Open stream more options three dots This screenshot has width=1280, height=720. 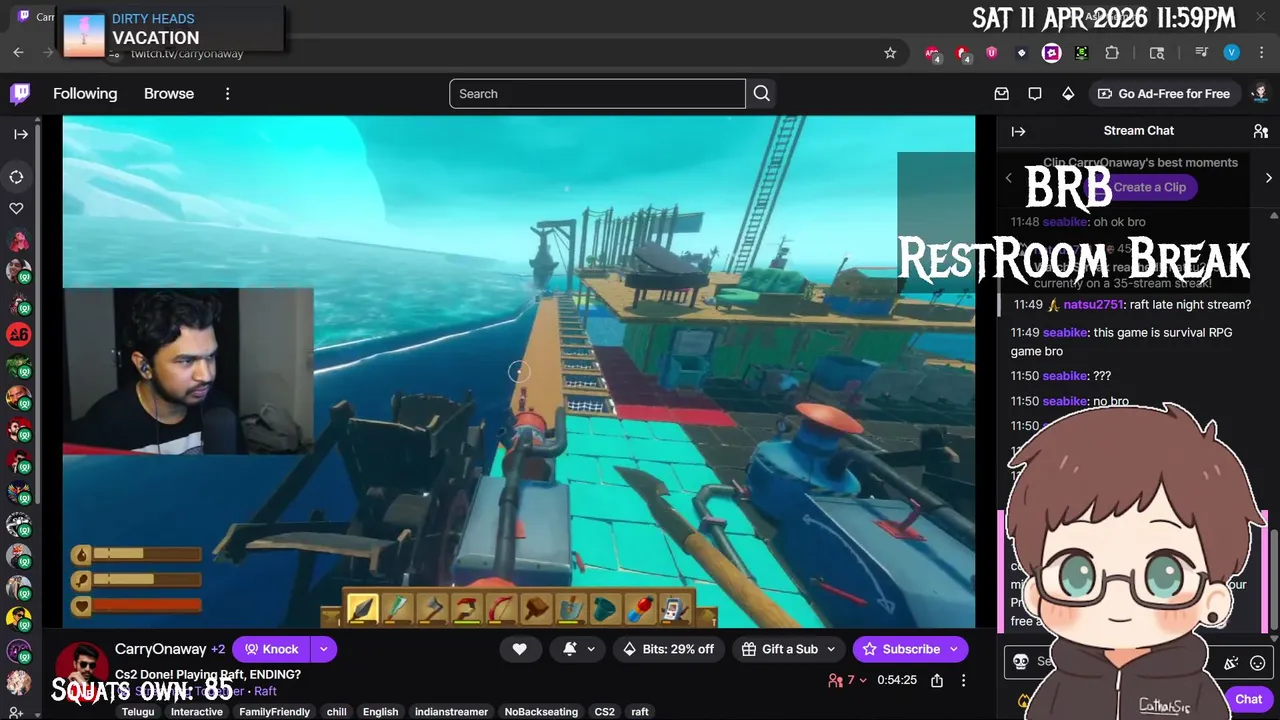[x=963, y=680]
